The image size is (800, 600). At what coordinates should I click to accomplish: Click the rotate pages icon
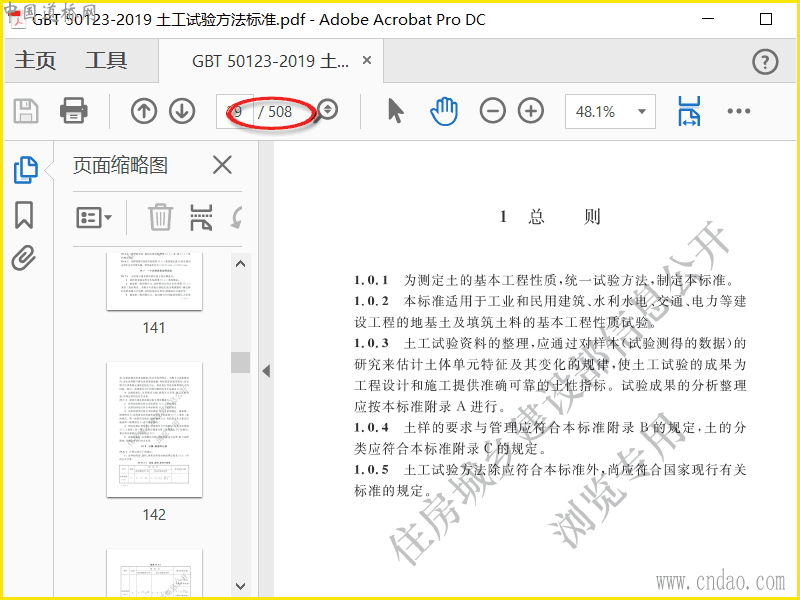click(236, 217)
